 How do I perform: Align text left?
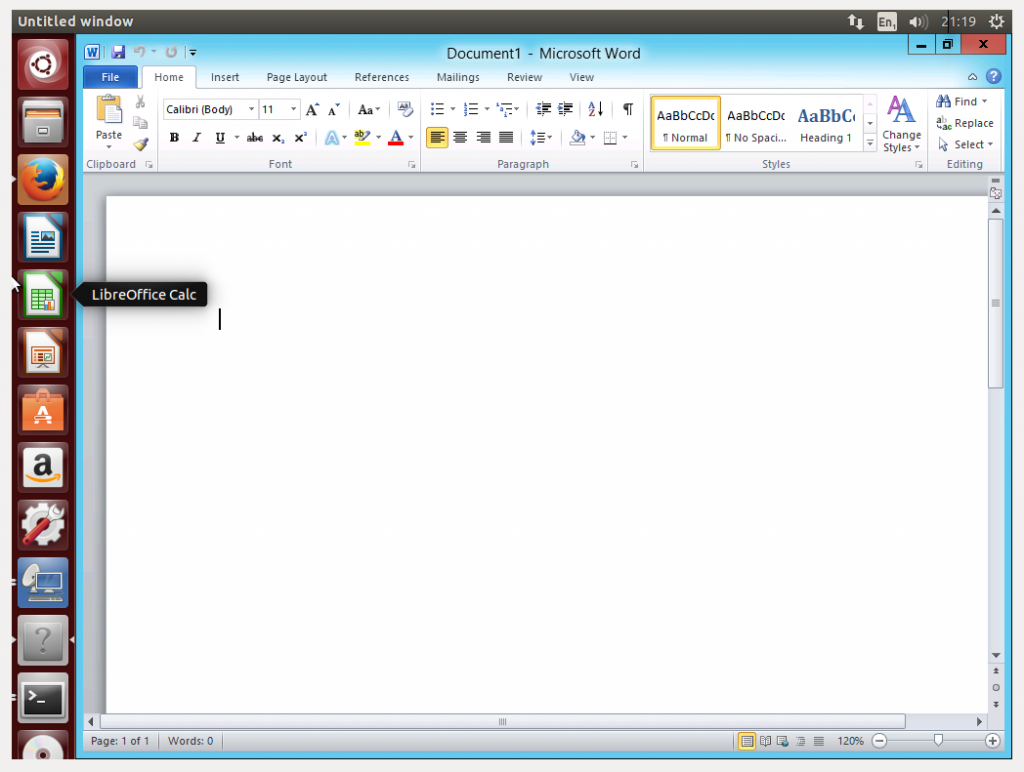point(437,138)
